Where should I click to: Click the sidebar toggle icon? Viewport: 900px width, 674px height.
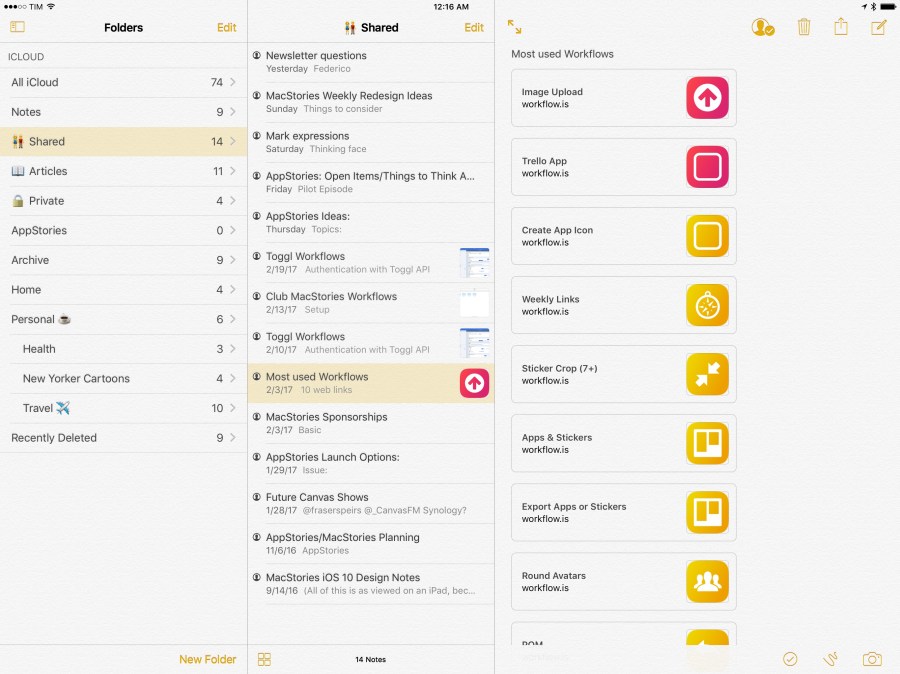[x=17, y=27]
